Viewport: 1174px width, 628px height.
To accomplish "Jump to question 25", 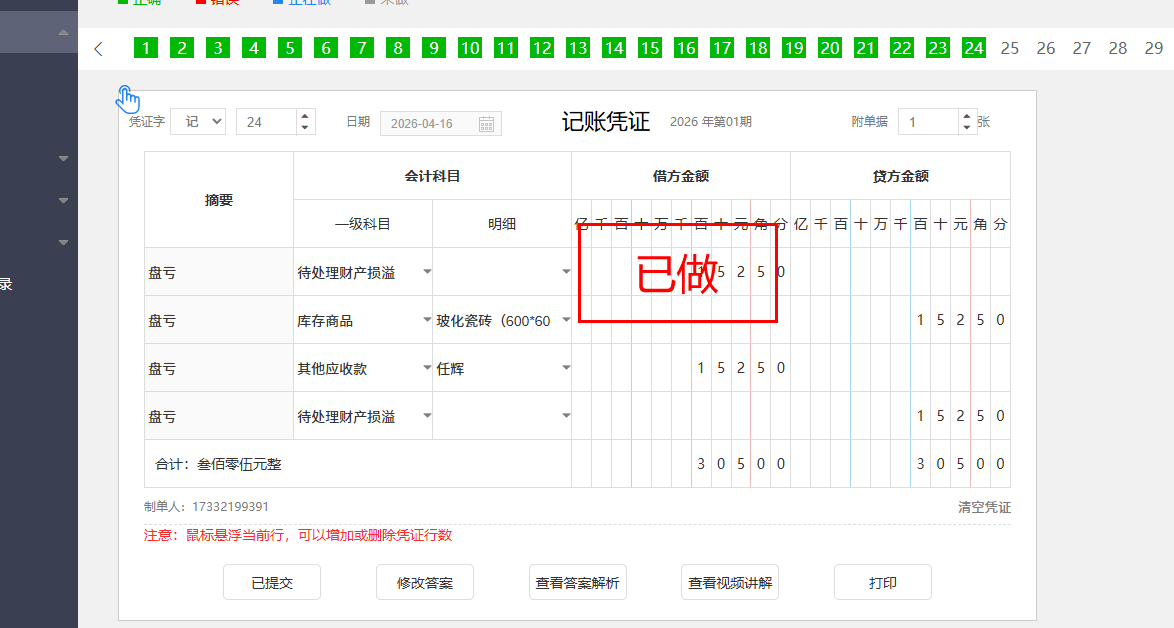I will pos(1010,48).
